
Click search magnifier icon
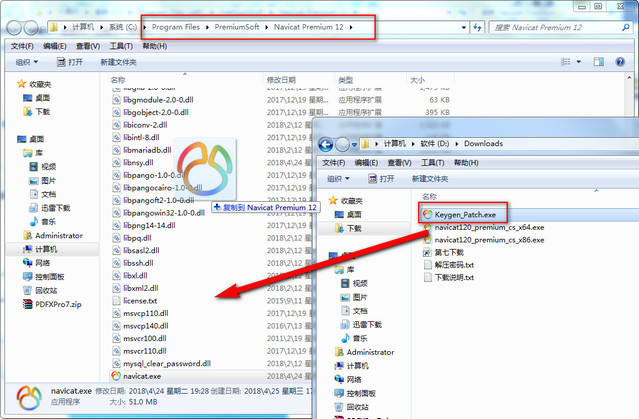point(626,27)
